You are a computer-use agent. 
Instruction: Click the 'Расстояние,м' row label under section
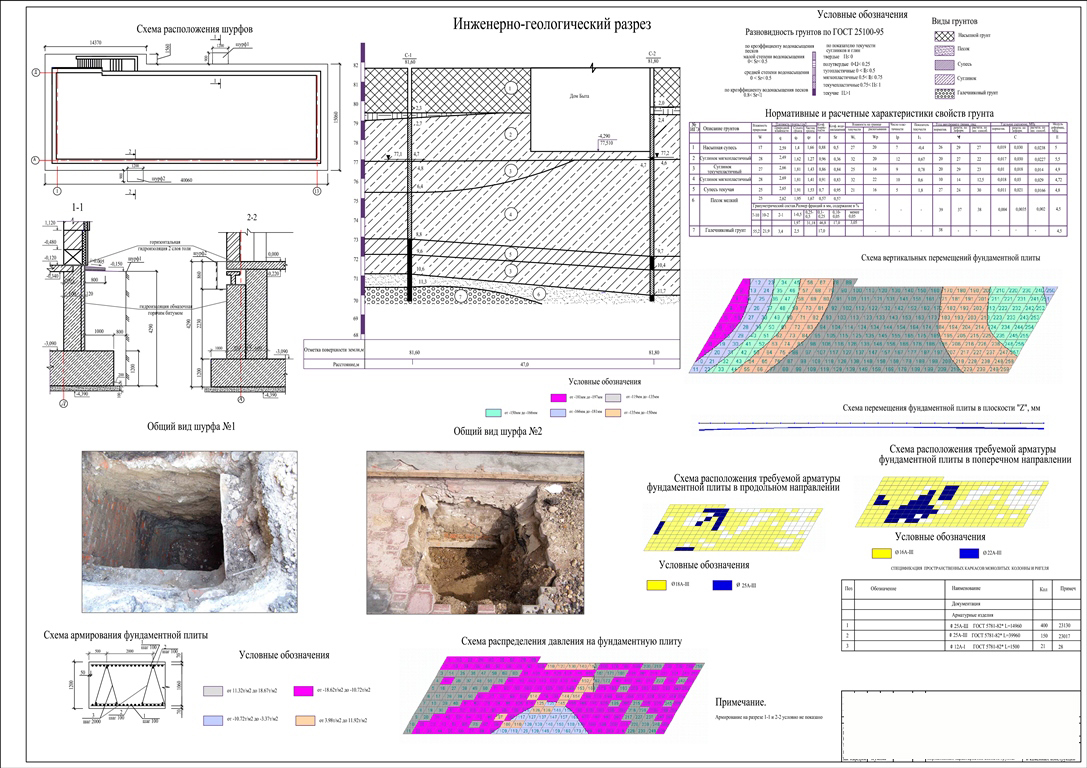[x=345, y=364]
